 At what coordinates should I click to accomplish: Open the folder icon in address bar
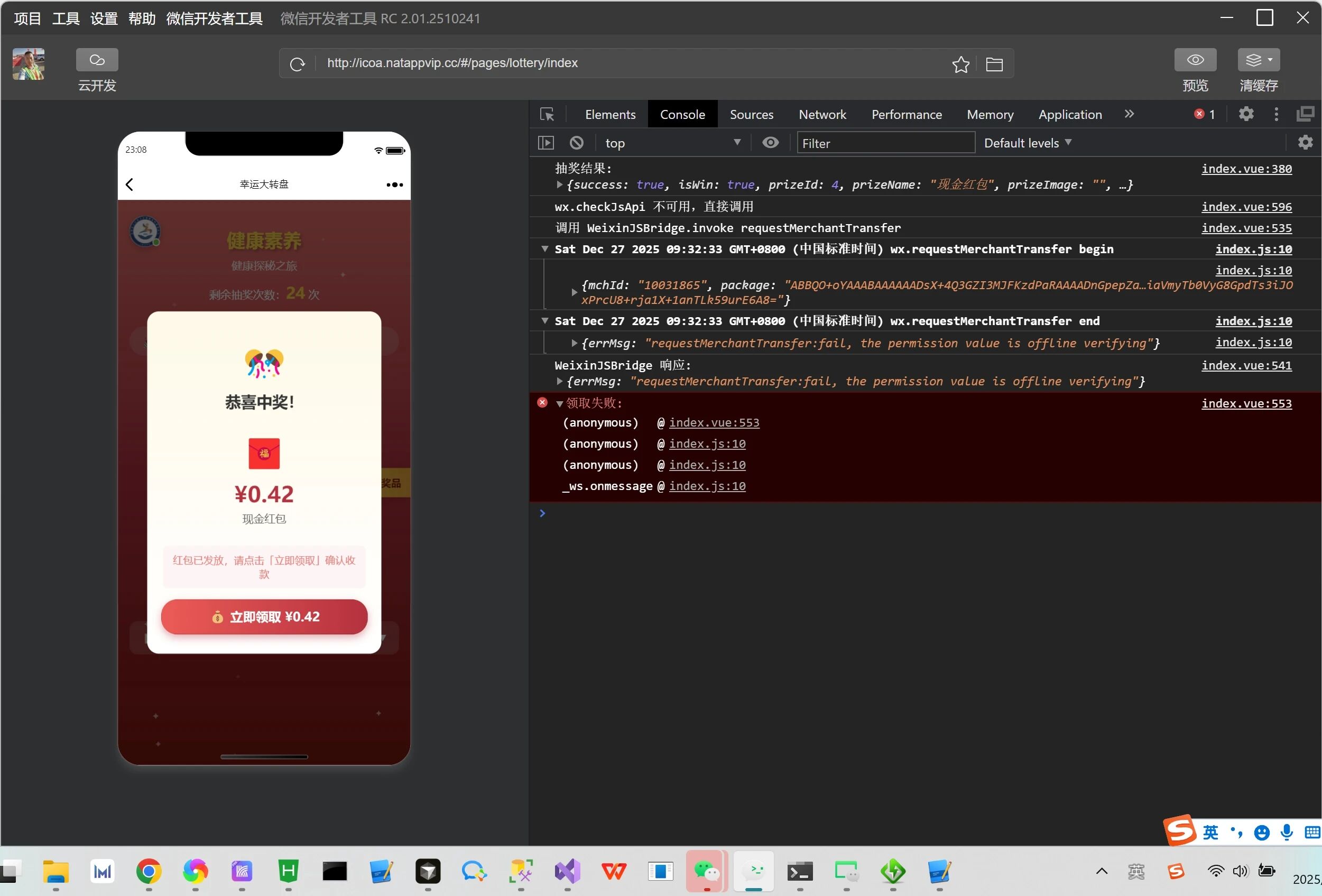click(x=994, y=64)
